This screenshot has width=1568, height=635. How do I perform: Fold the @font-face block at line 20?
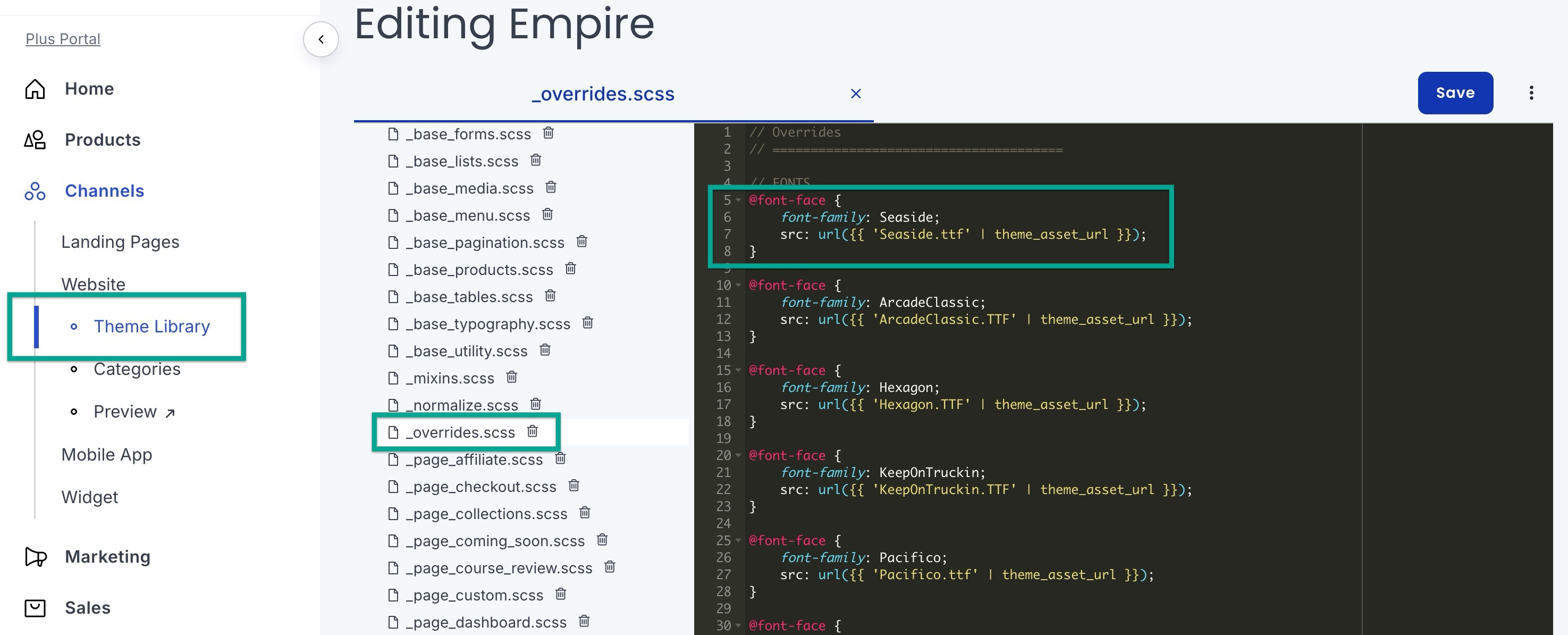738,455
